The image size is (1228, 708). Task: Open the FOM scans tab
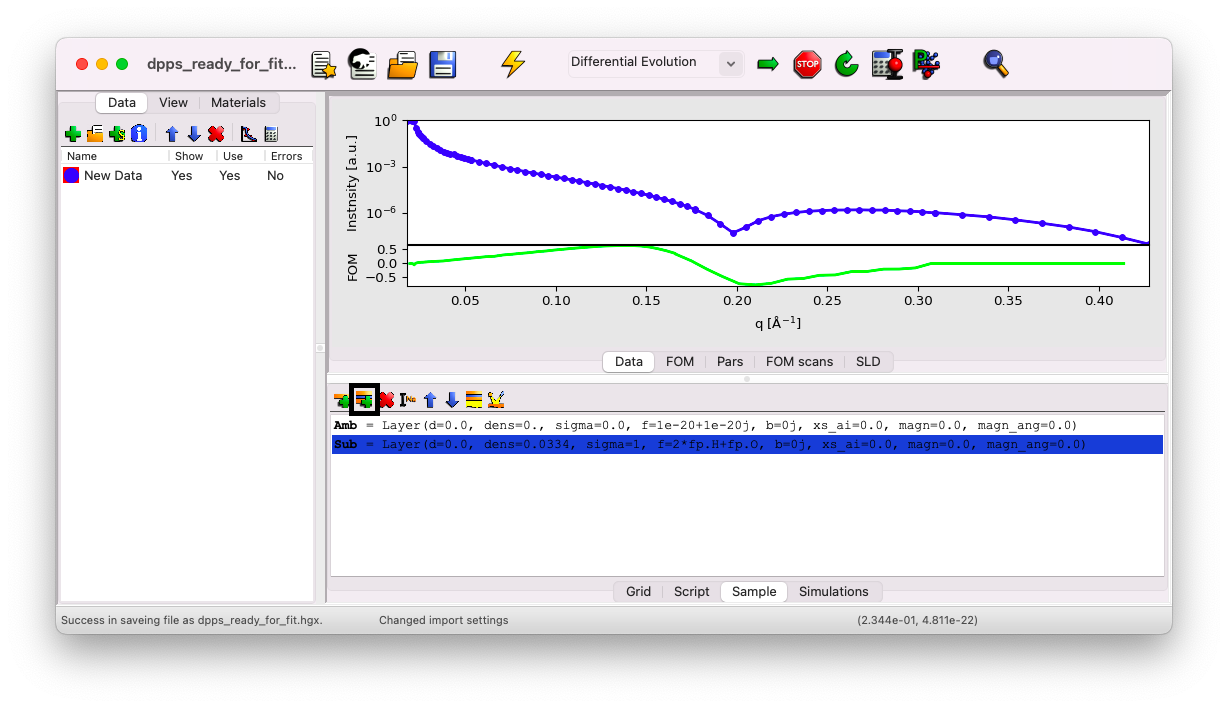[799, 361]
